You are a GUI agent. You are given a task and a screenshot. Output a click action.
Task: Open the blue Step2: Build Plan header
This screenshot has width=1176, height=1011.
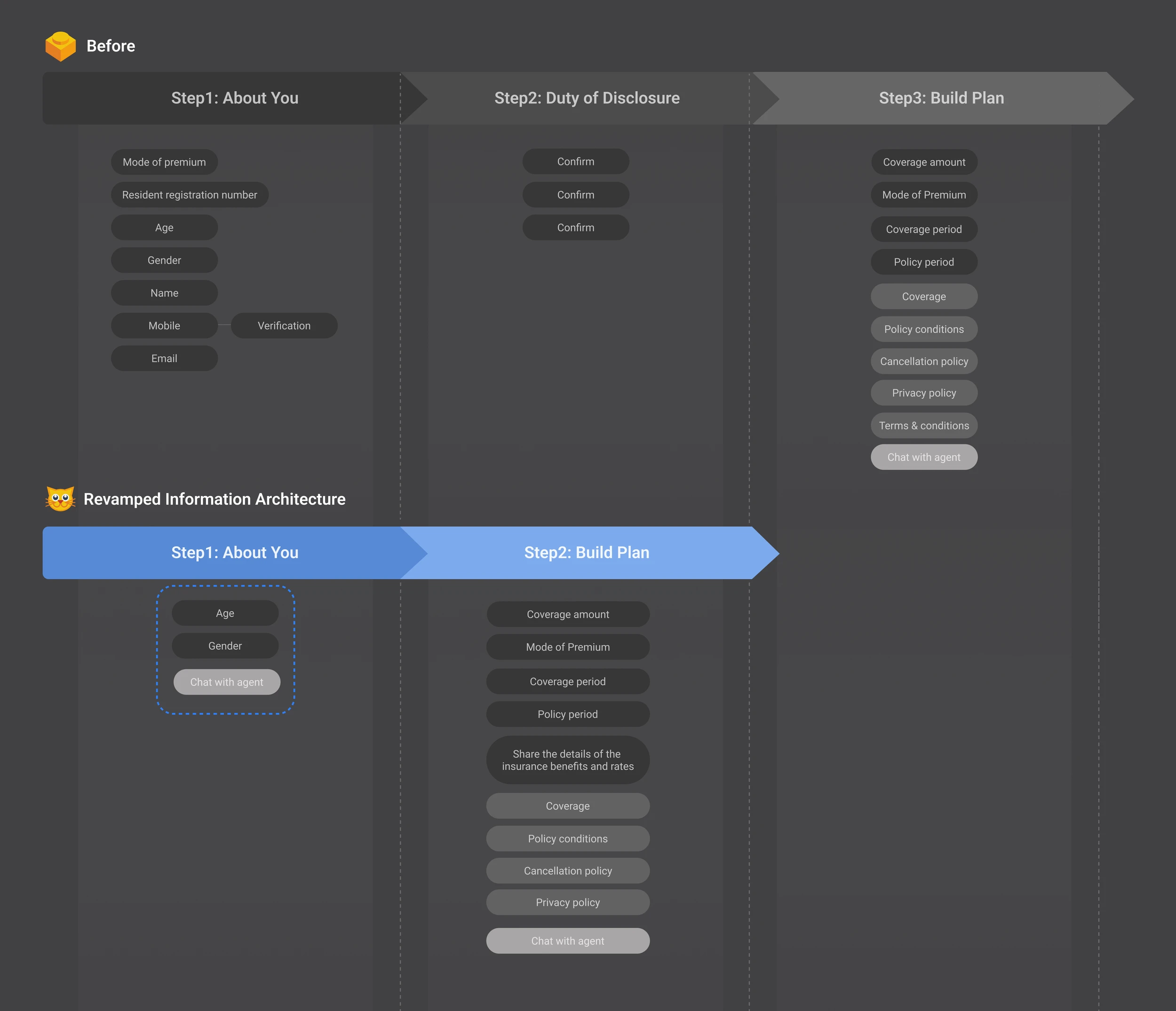coord(586,553)
